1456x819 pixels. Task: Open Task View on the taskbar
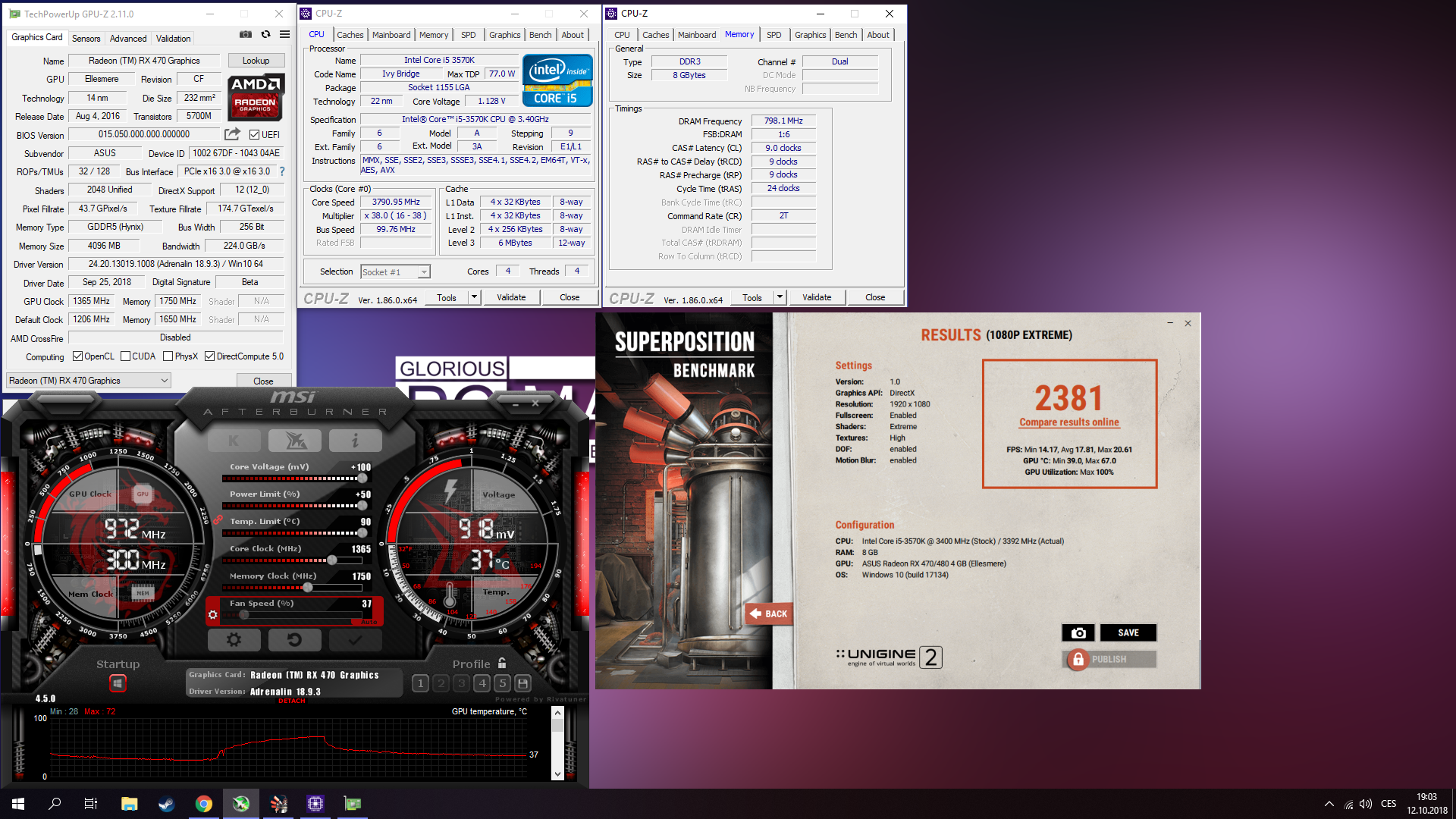[x=91, y=804]
